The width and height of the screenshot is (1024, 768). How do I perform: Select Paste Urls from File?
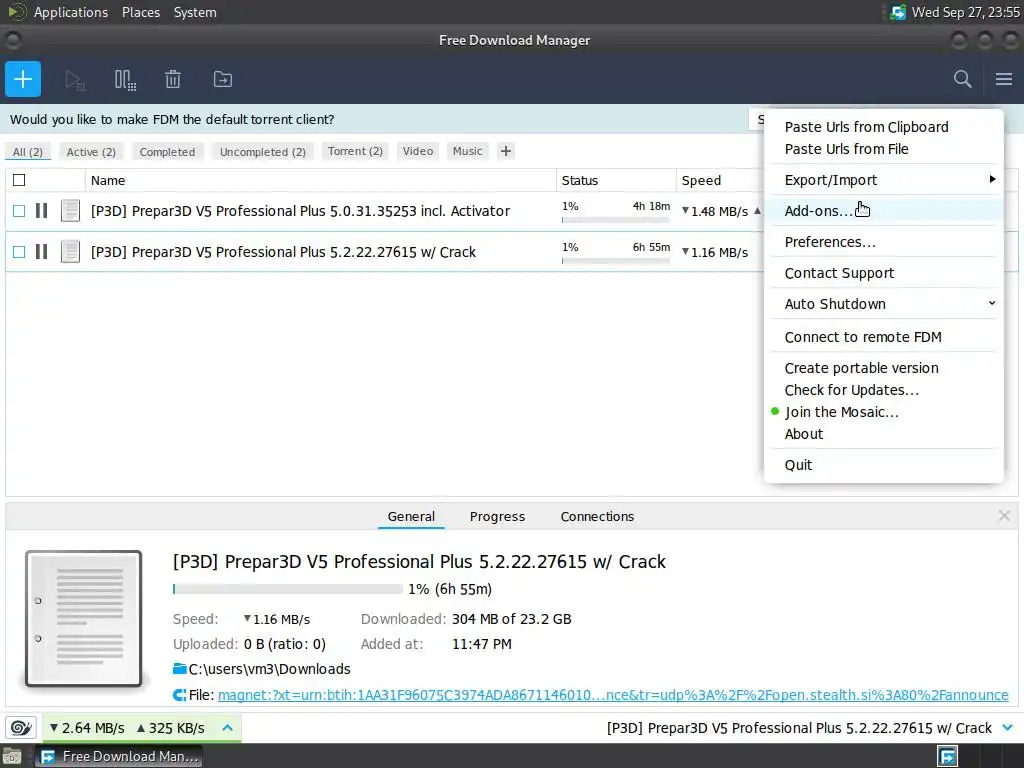[x=846, y=149]
